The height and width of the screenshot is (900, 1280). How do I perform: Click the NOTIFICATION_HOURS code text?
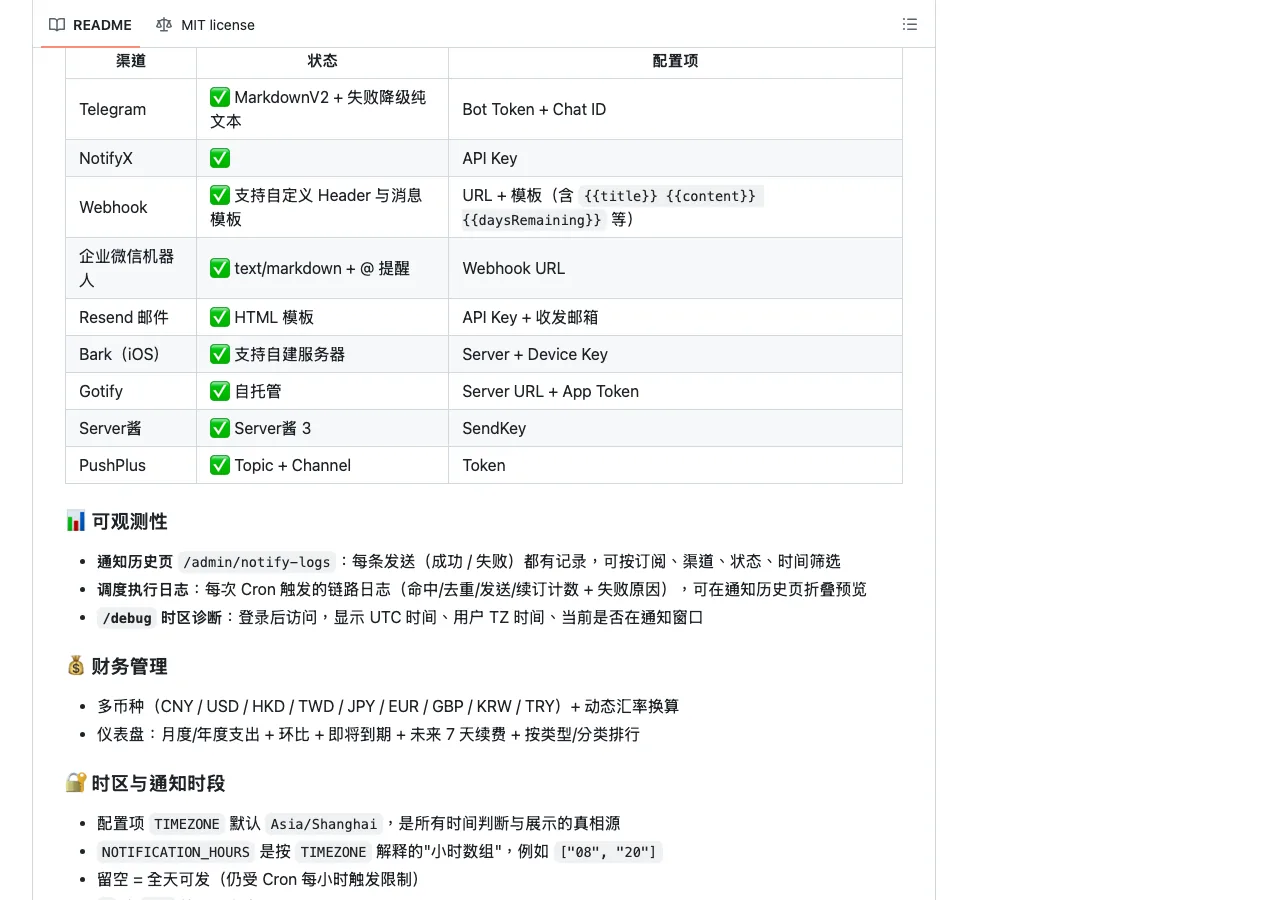[176, 852]
